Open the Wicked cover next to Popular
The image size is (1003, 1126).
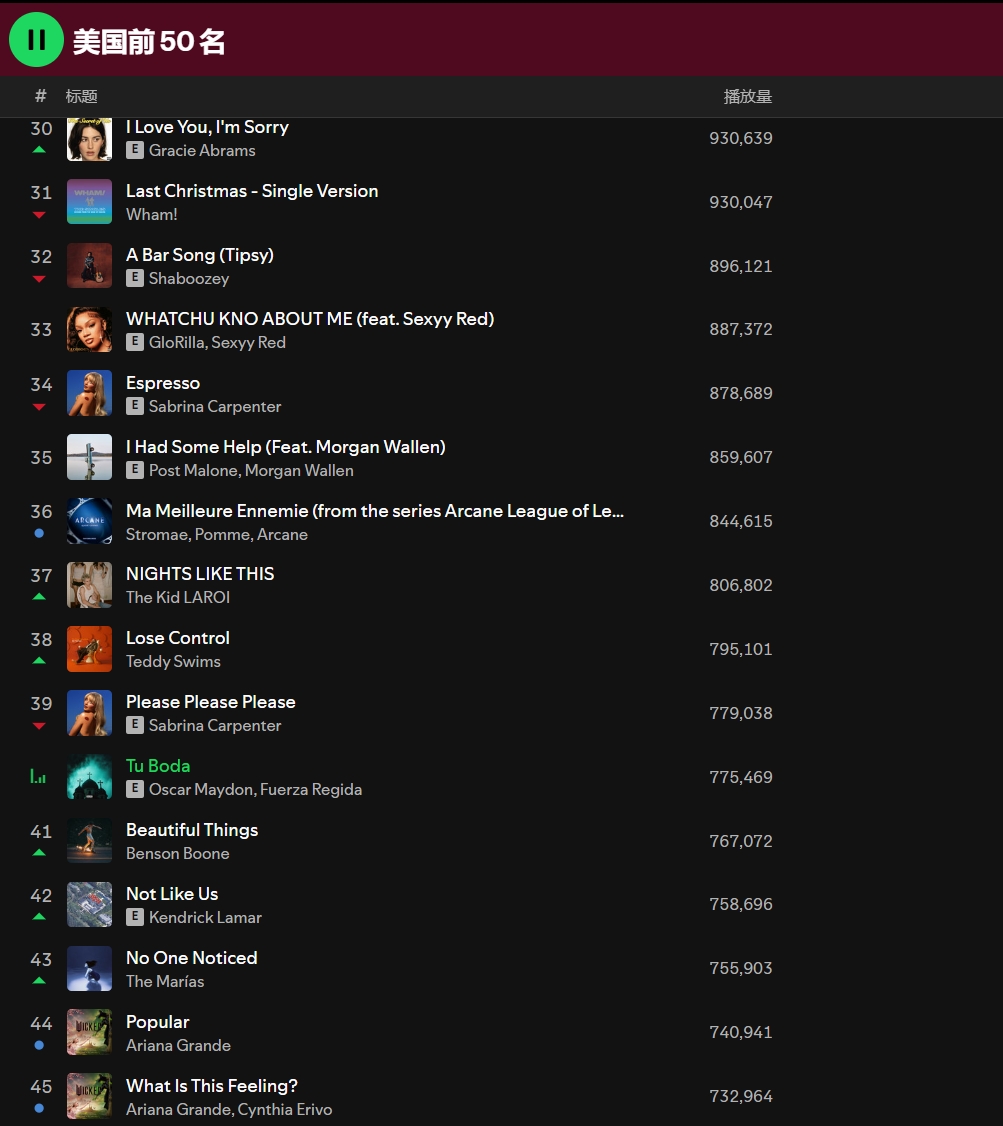pyautogui.click(x=90, y=1032)
